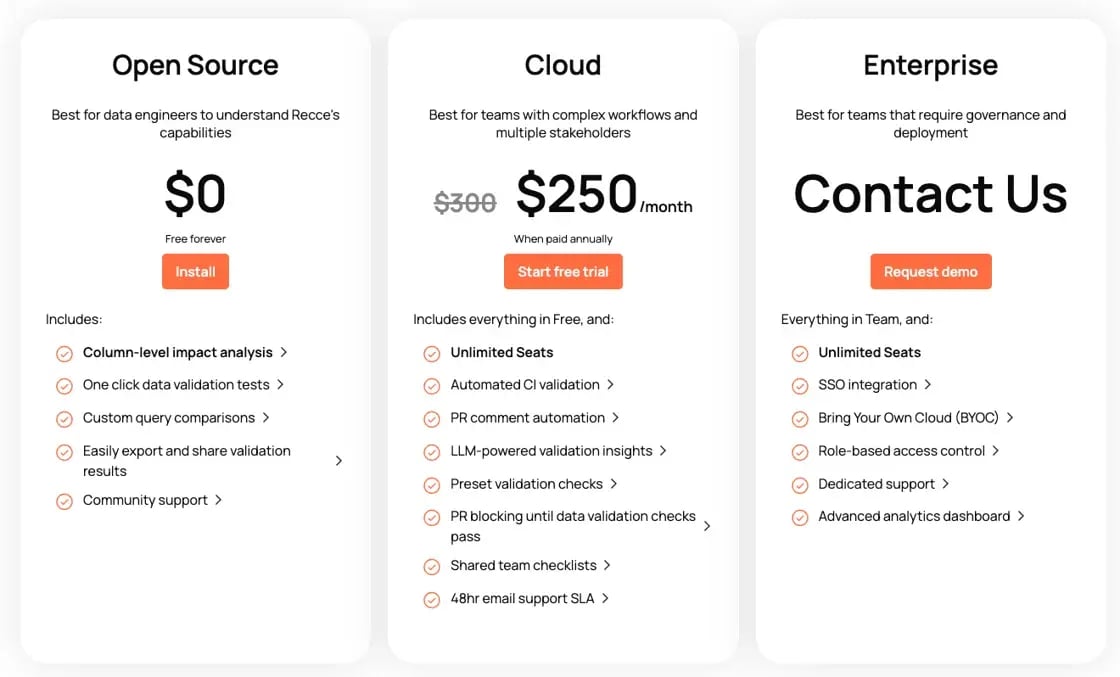Click checkmark icon next to Advanced analytics dashboard
The height and width of the screenshot is (677, 1120).
click(x=800, y=518)
